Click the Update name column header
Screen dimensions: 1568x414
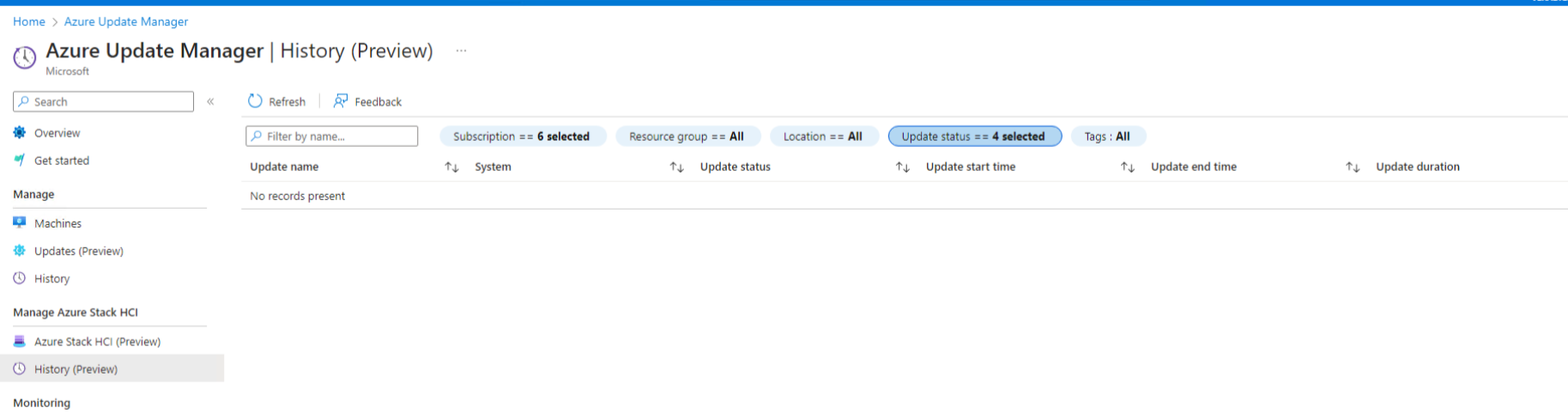pos(284,167)
